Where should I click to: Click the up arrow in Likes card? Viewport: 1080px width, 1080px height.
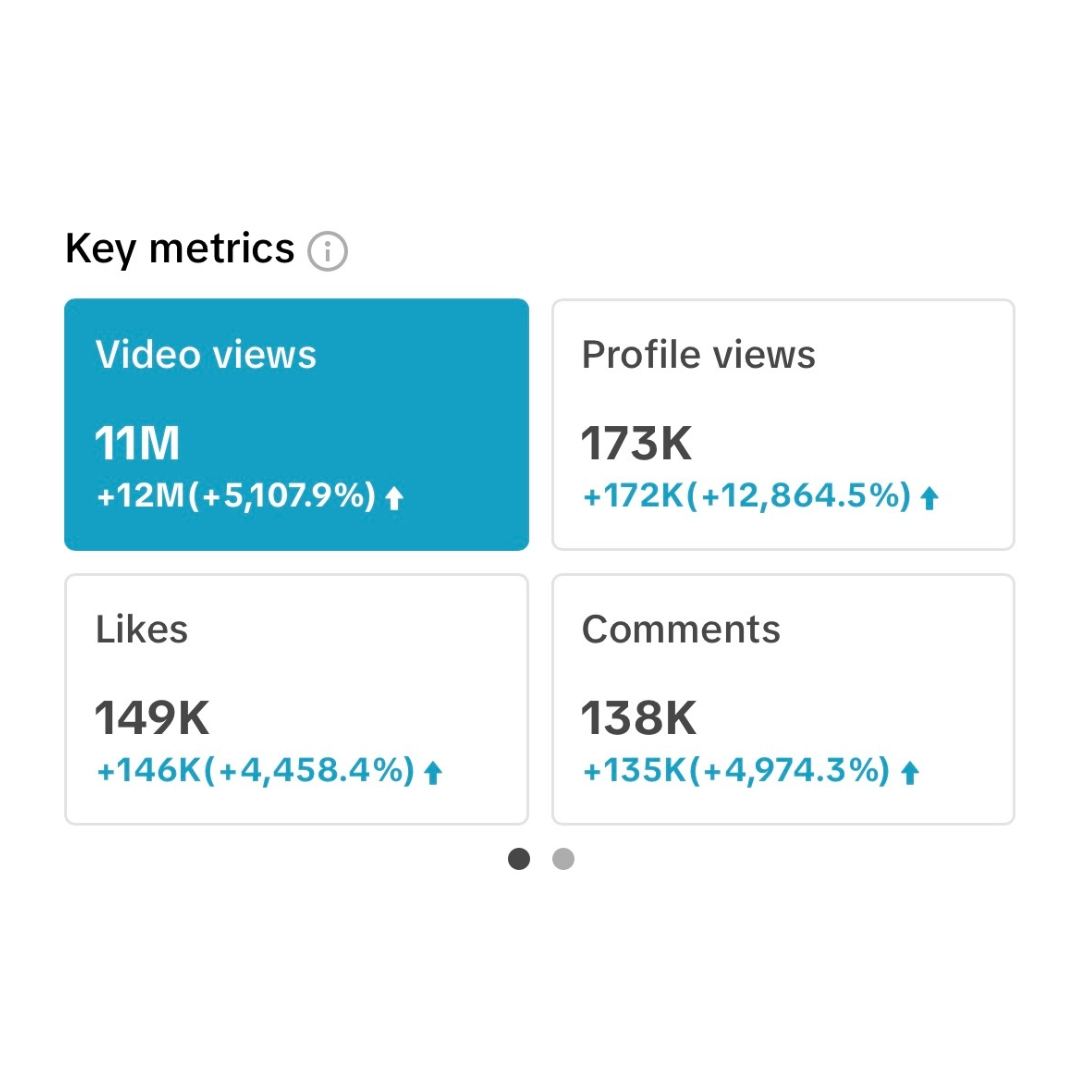click(433, 773)
